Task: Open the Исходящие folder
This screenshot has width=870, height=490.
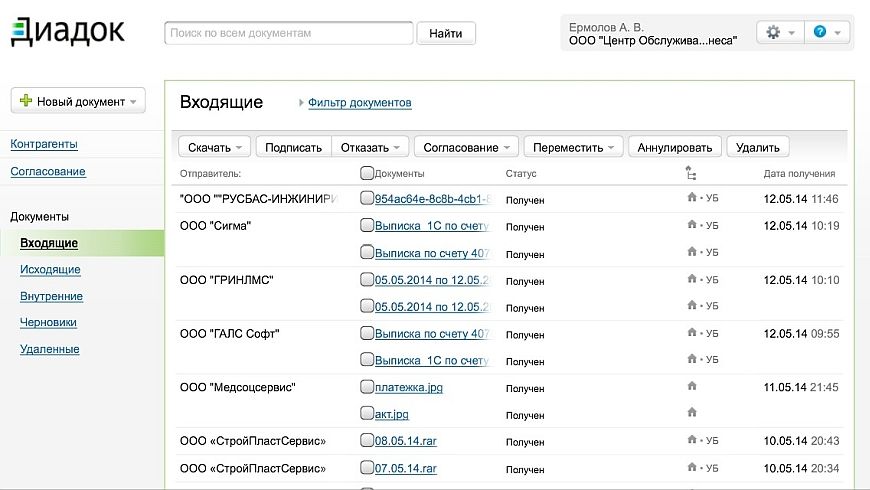Action: click(50, 269)
